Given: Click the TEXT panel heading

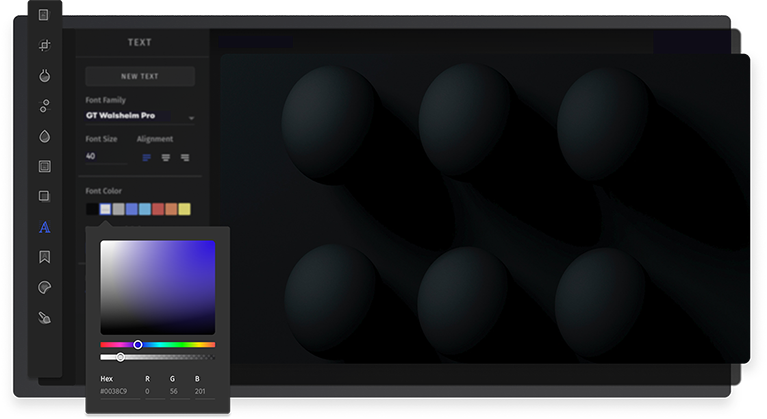Looking at the screenshot, I should pyautogui.click(x=139, y=43).
